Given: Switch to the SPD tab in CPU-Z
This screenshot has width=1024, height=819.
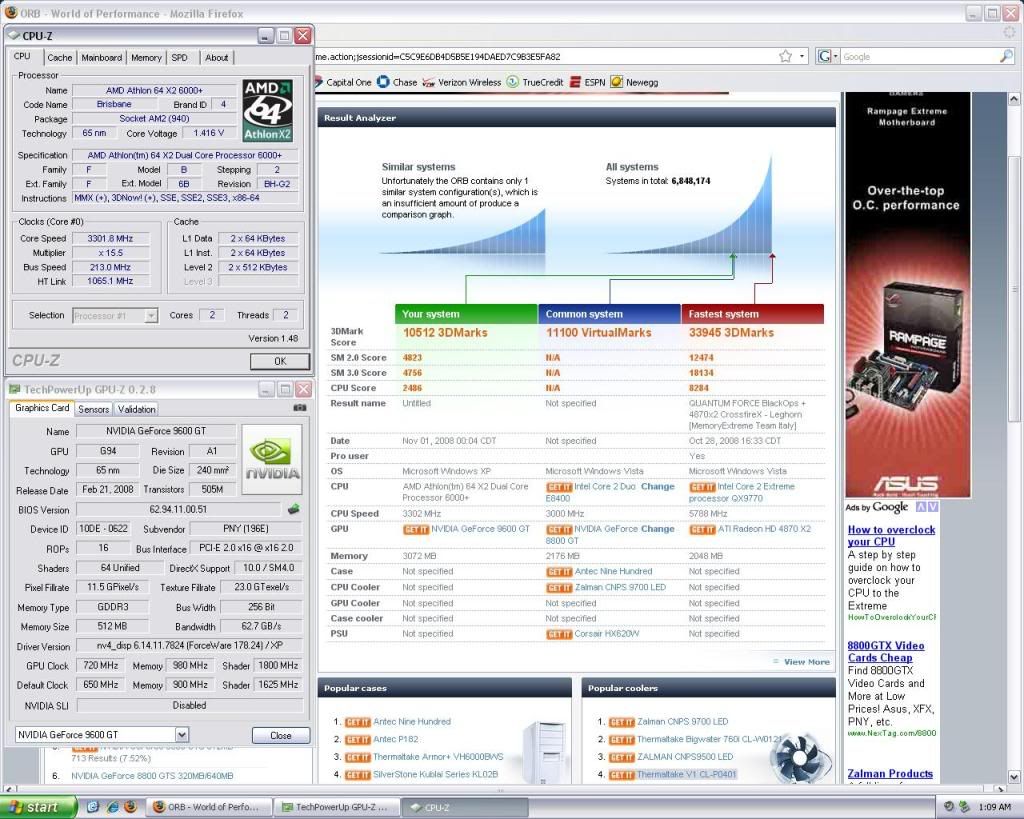Looking at the screenshot, I should [x=180, y=57].
